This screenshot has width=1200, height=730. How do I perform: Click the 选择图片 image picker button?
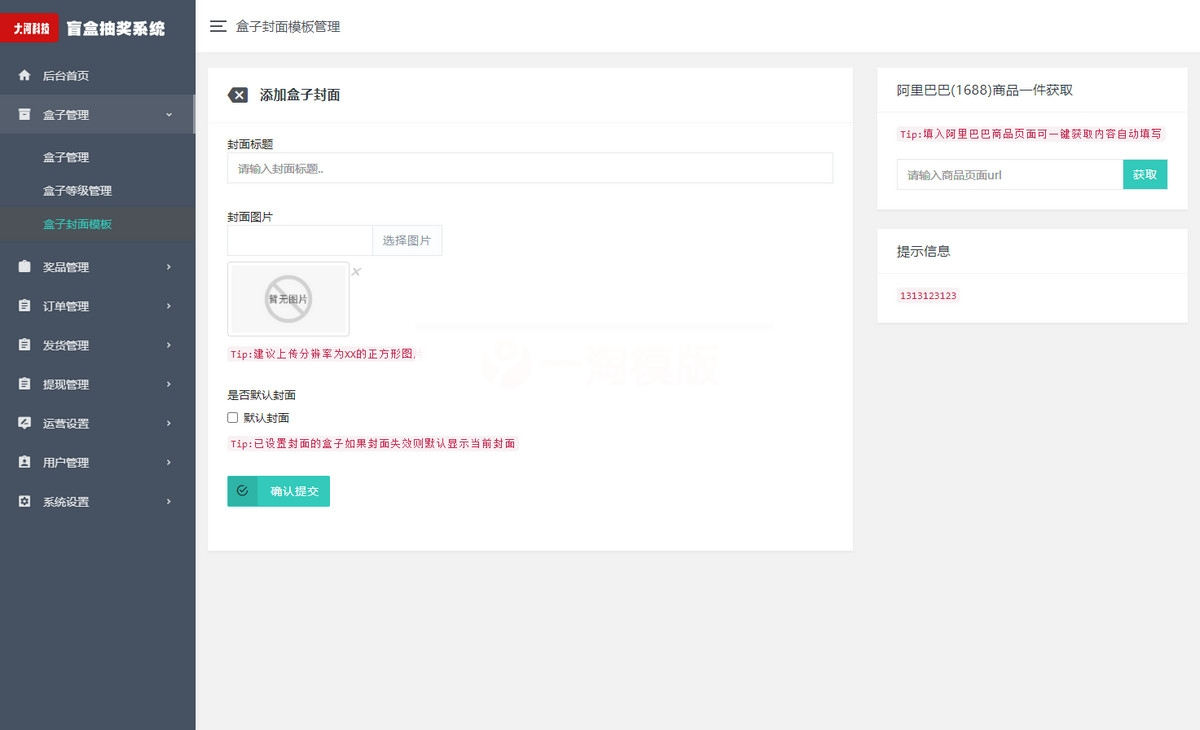(406, 240)
